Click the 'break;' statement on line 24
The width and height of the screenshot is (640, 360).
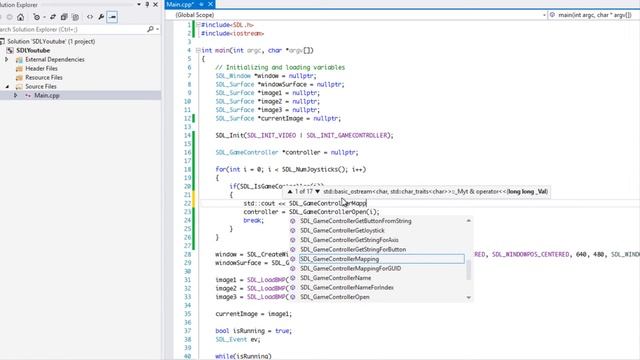(x=253, y=220)
